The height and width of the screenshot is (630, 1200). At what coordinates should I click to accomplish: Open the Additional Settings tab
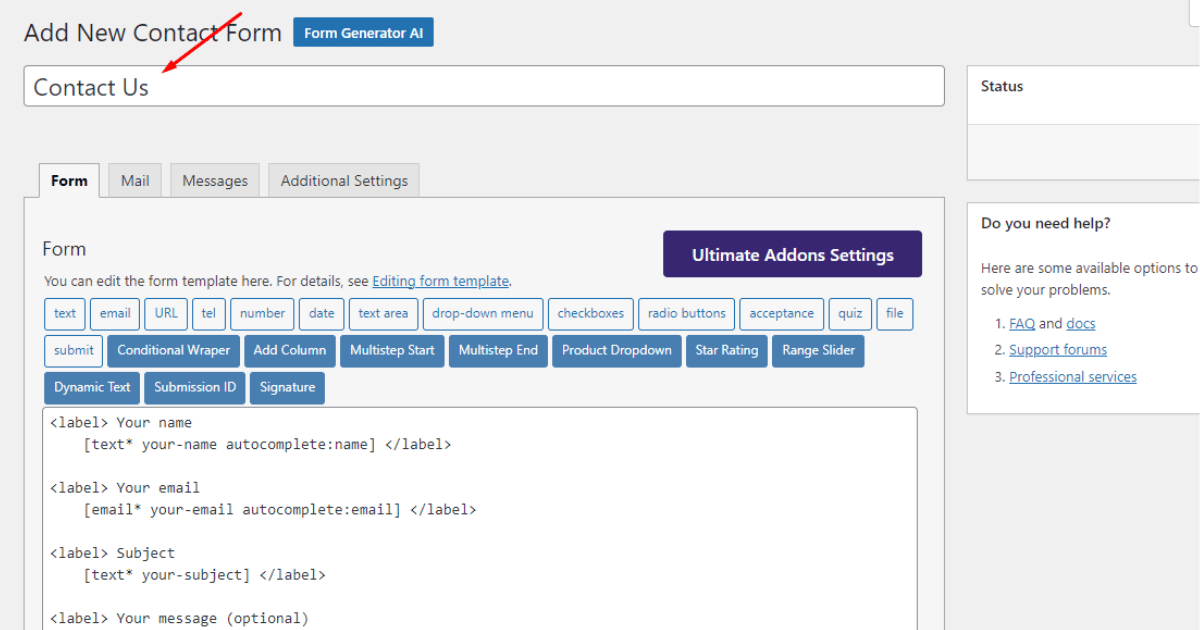pyautogui.click(x=343, y=180)
